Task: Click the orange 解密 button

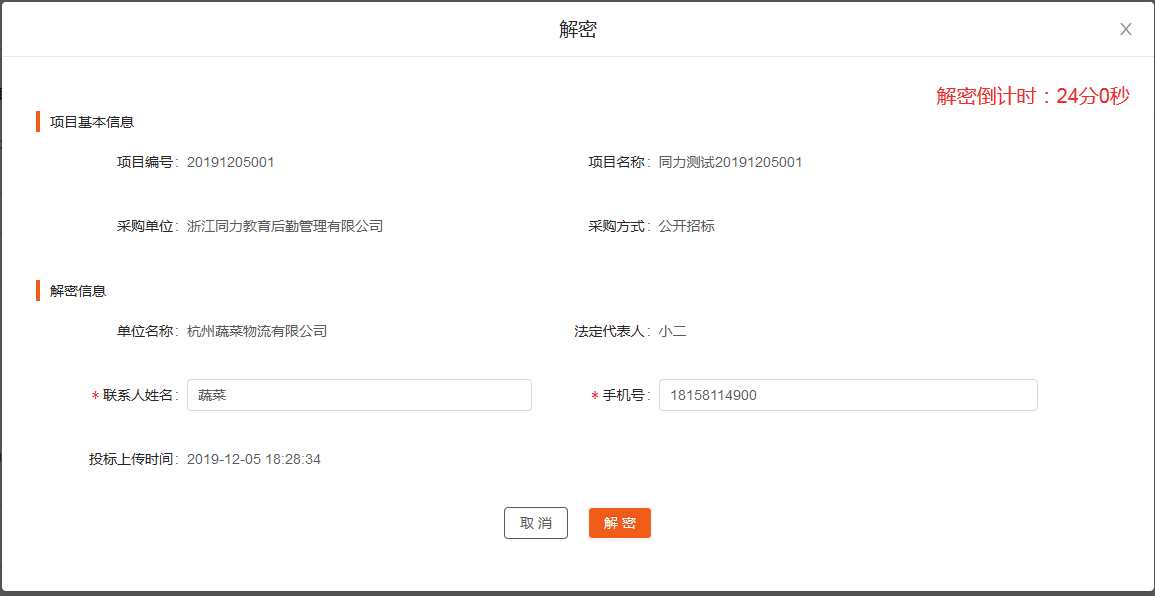Action: pyautogui.click(x=619, y=523)
